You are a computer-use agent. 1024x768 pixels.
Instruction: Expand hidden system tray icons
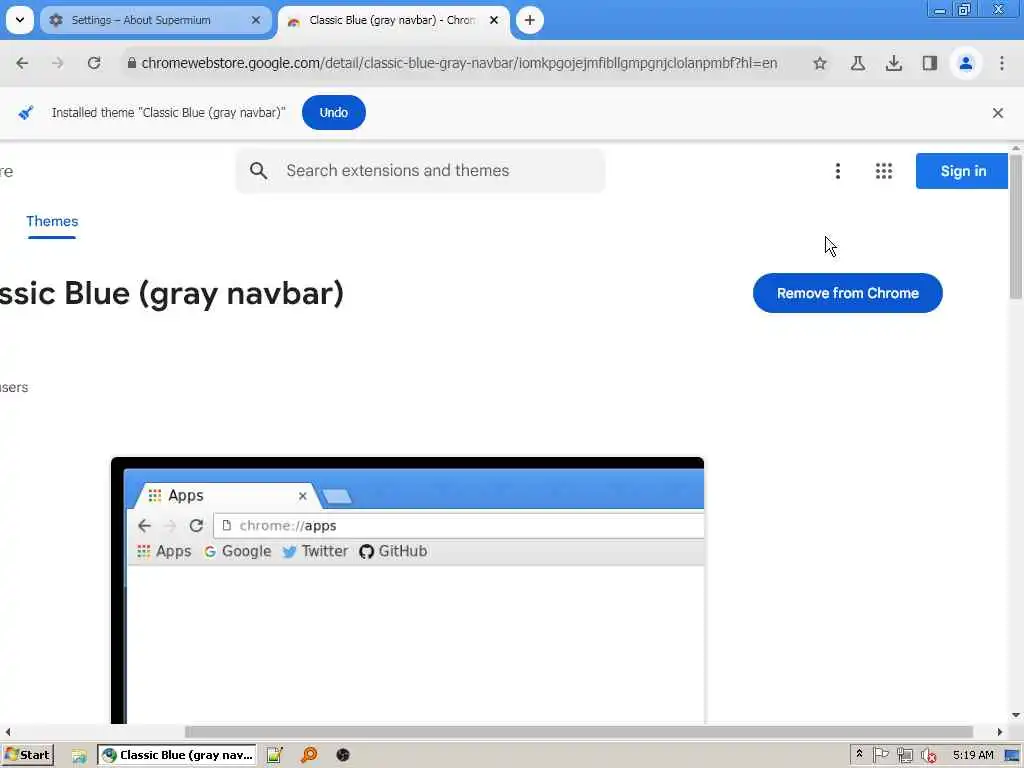859,754
